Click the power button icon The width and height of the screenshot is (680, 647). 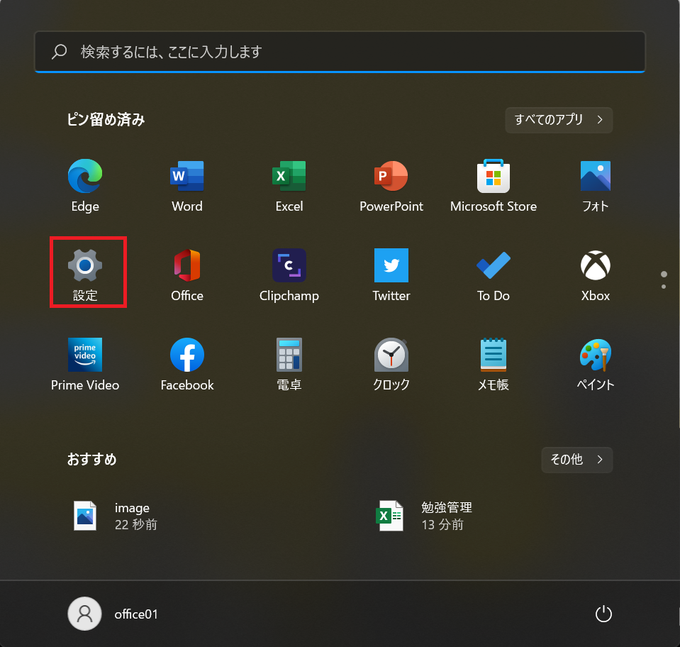coord(603,614)
